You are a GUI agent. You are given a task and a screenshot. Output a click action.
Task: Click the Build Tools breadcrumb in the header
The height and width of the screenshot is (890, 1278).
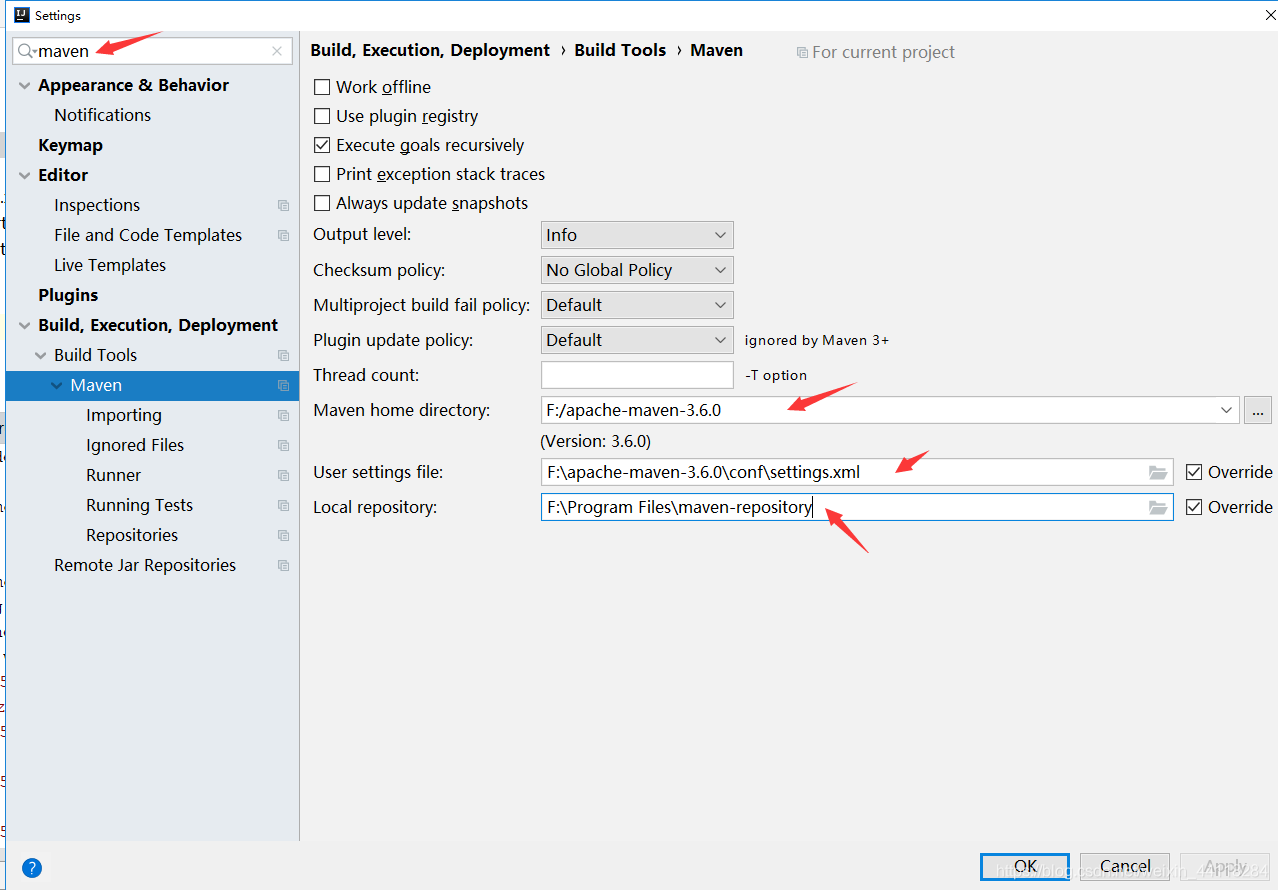click(620, 50)
